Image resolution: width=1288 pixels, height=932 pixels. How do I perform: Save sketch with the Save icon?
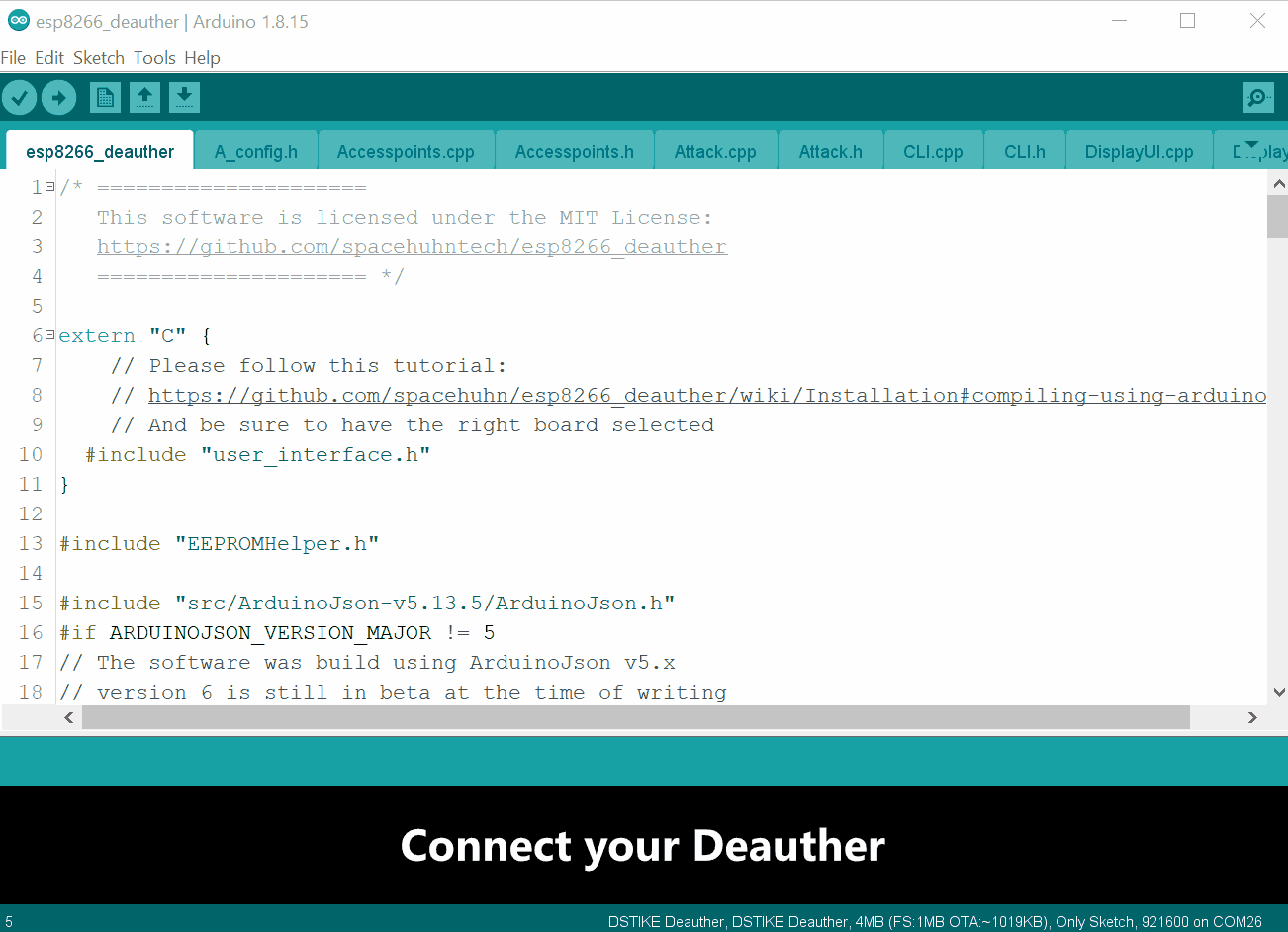184,97
